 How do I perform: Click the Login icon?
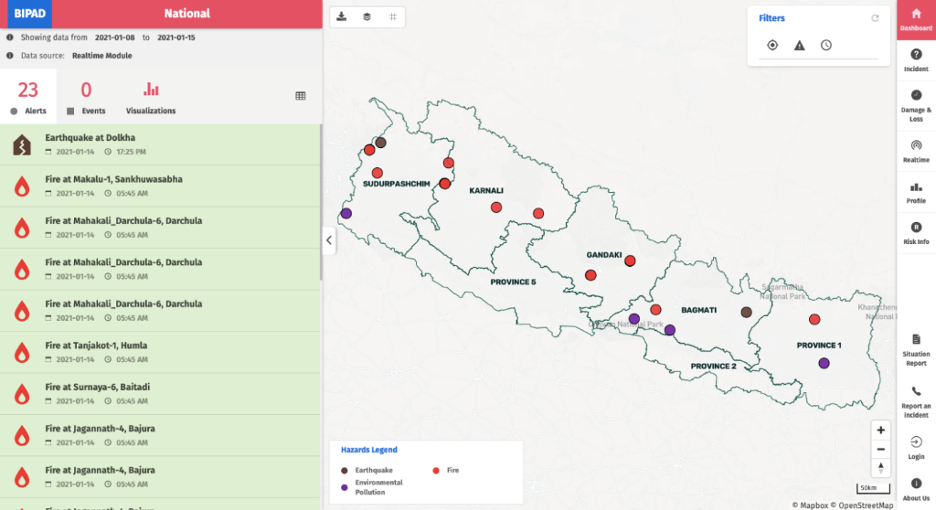916,442
